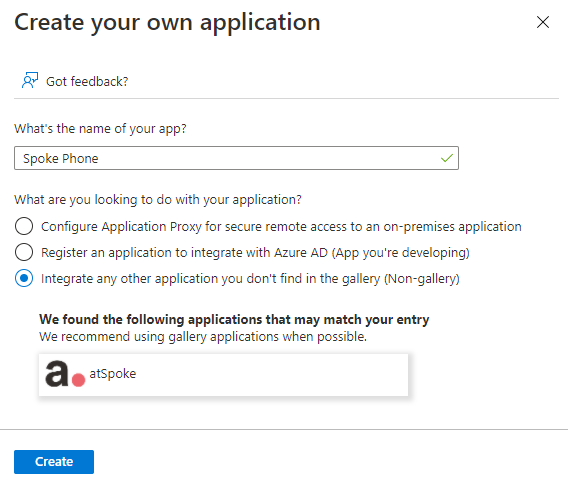
Task: Click the atSpoke application name text
Action: click(113, 373)
